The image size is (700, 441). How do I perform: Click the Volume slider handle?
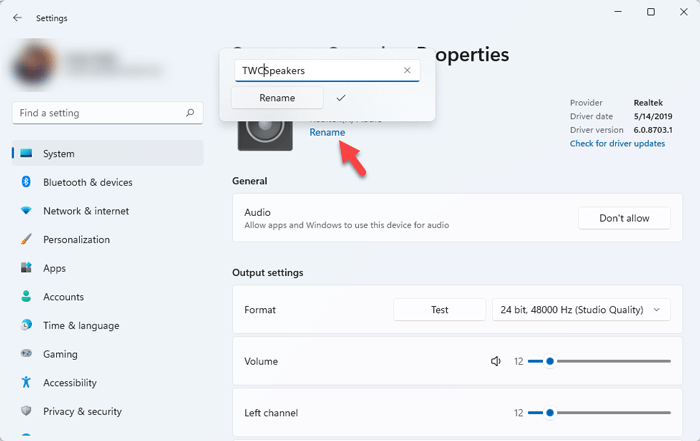(x=549, y=361)
